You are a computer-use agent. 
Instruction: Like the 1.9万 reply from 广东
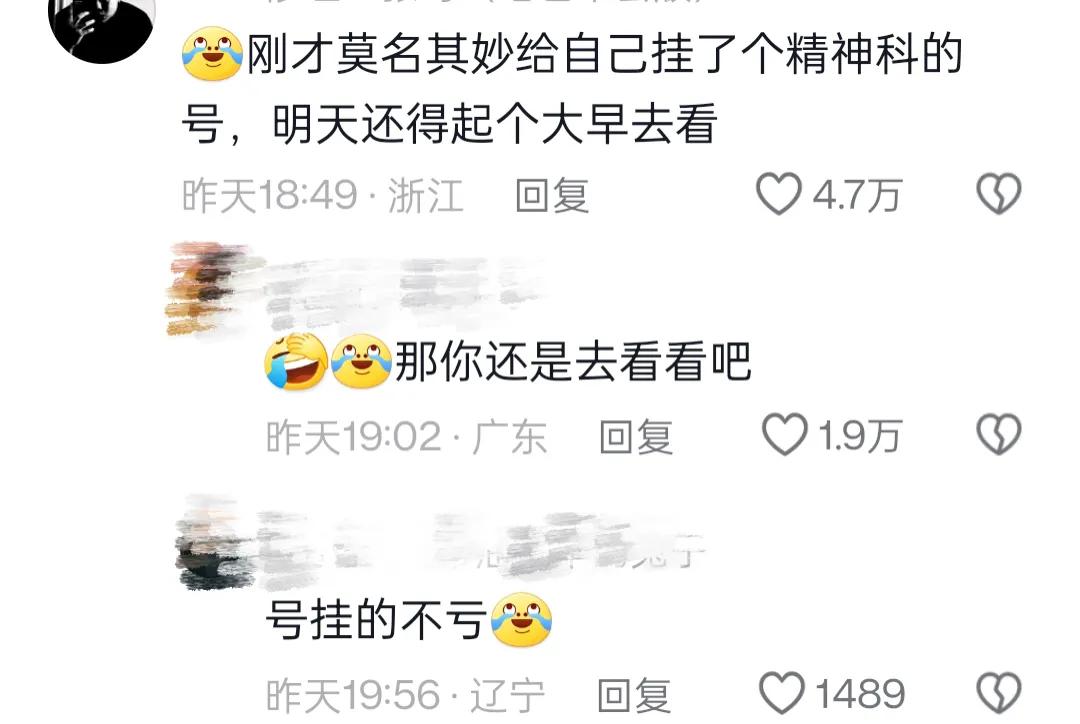click(784, 435)
